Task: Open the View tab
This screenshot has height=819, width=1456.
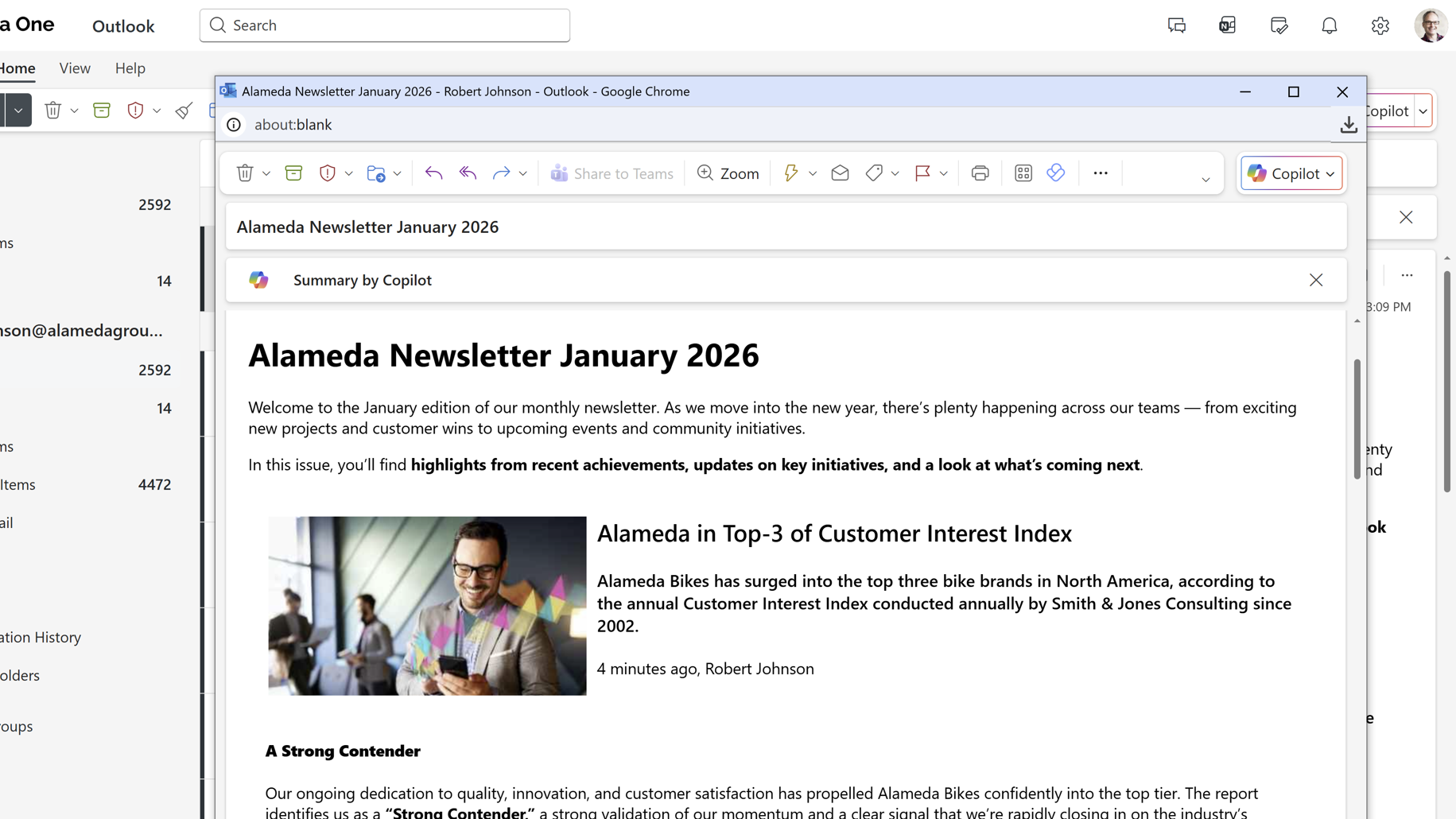Action: [x=75, y=68]
